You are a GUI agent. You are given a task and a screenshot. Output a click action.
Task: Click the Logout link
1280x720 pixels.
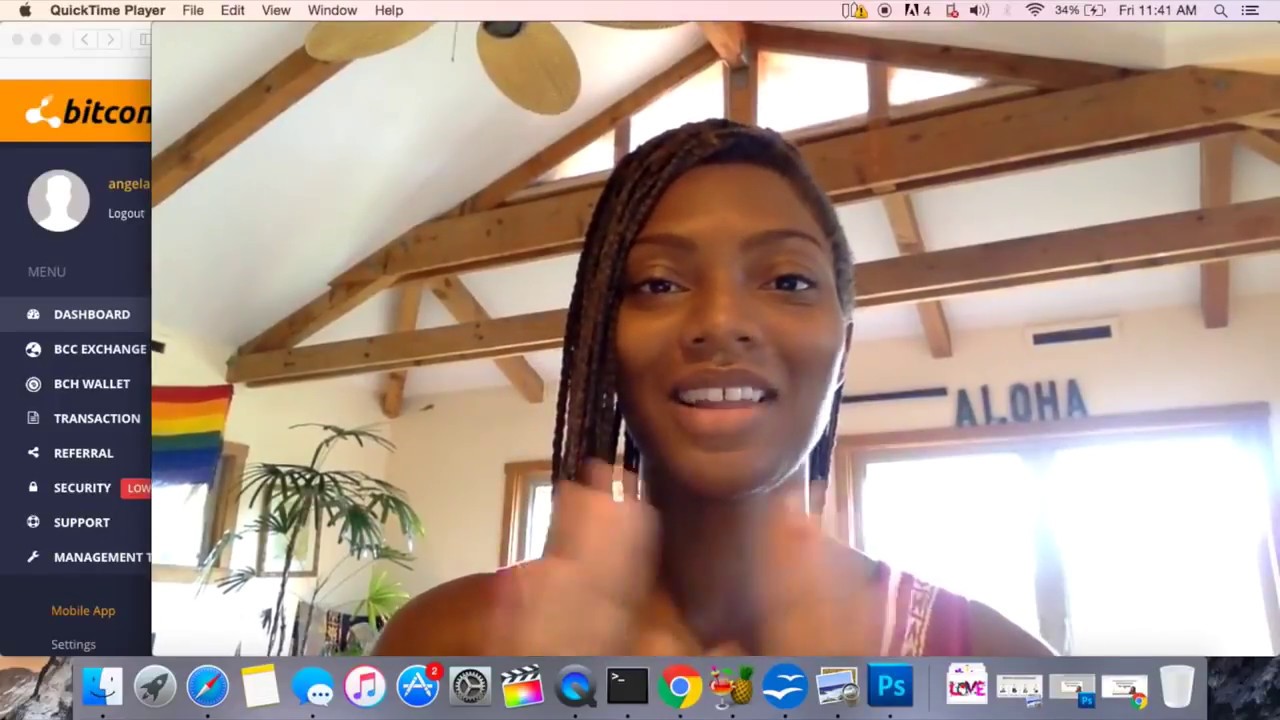[x=126, y=213]
